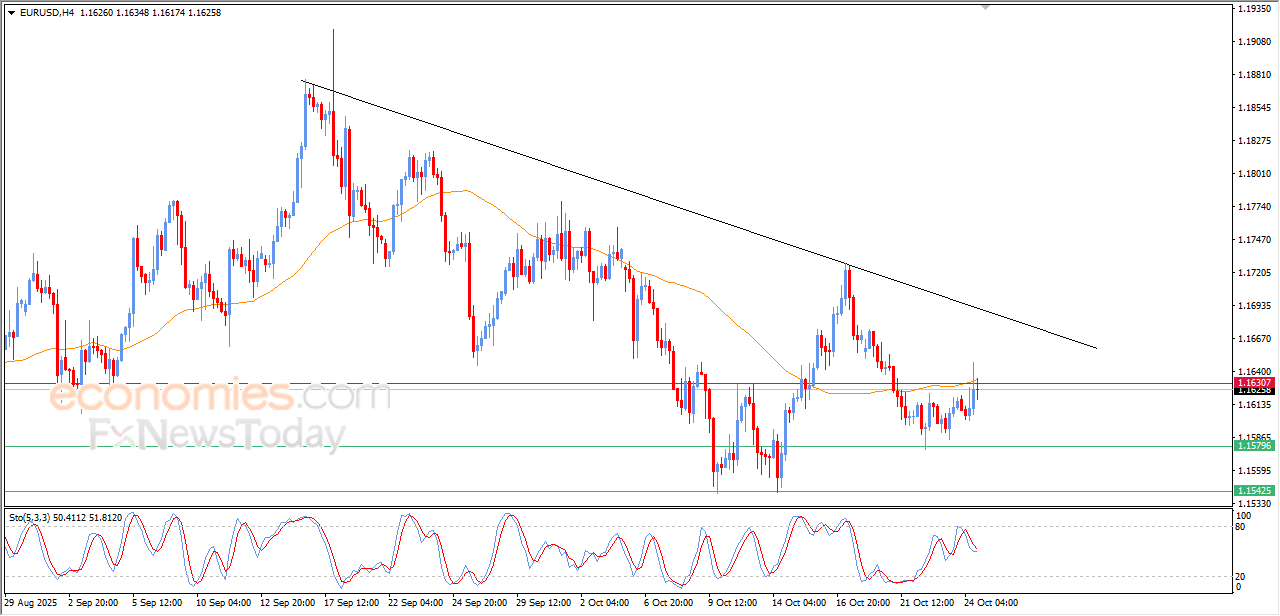This screenshot has height=616, width=1280.
Task: Click the stochastic 80 level scale label
Action: [x=1243, y=526]
